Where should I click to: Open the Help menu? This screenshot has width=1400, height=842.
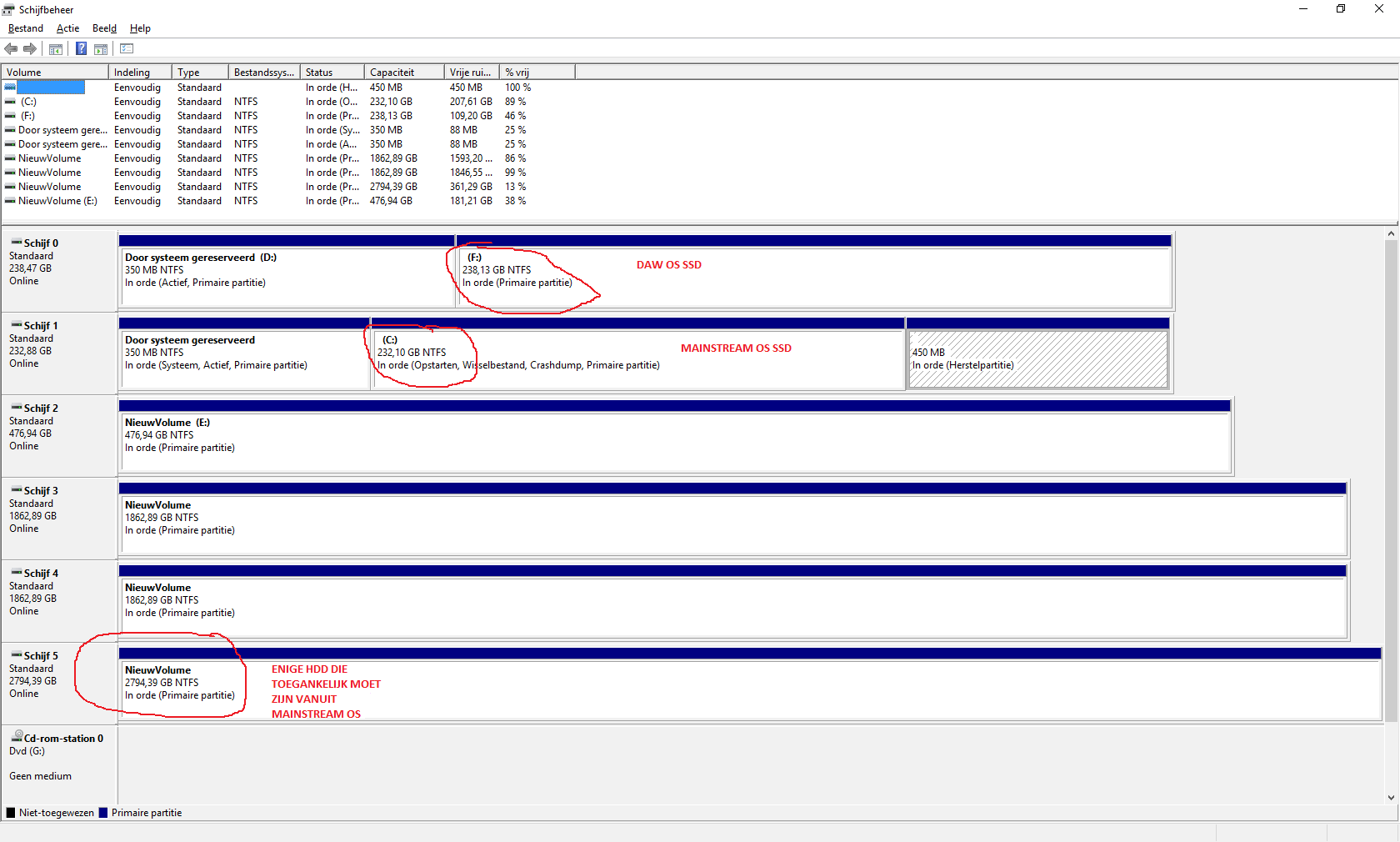(x=140, y=28)
